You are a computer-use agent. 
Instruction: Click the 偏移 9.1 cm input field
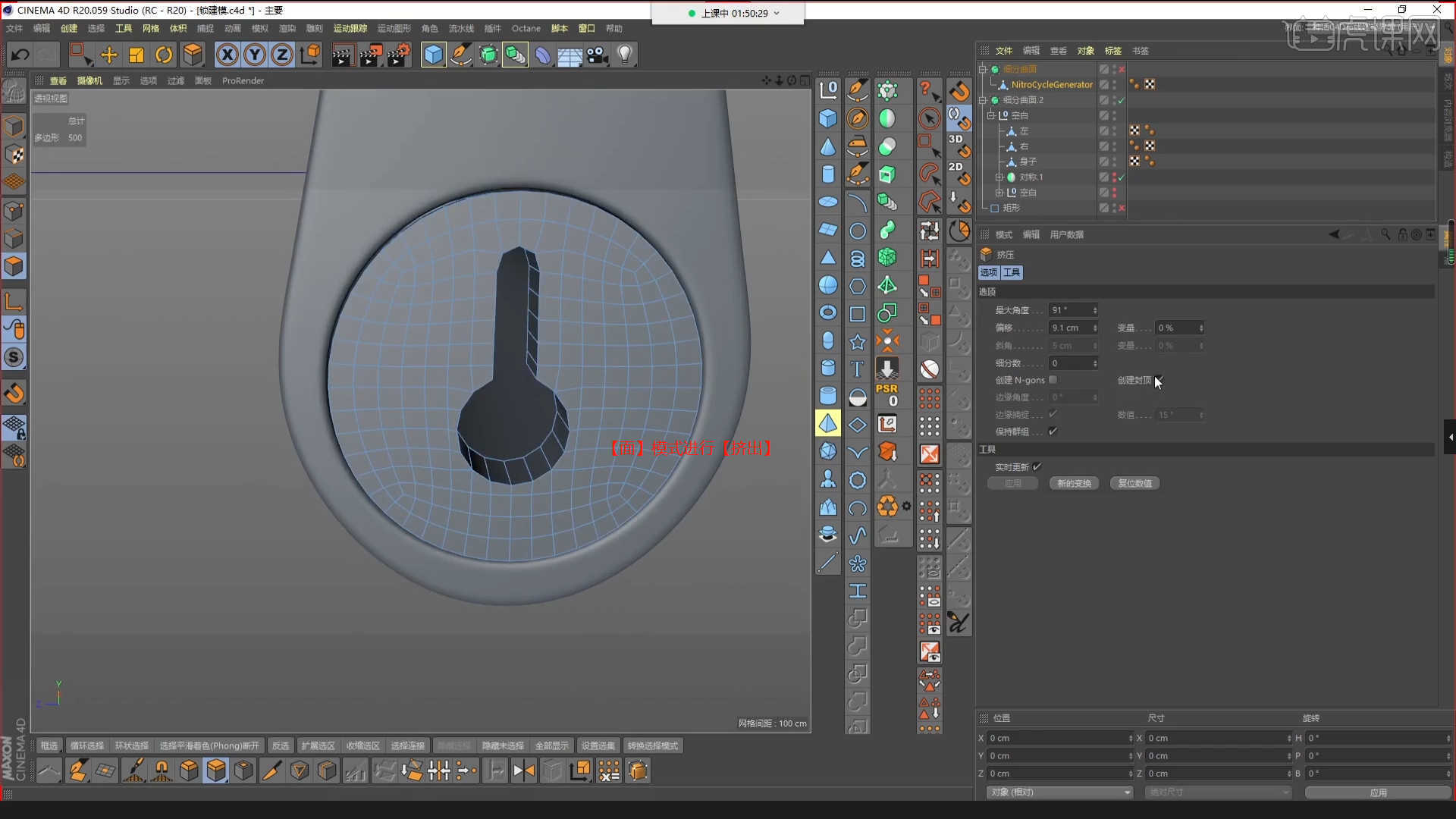pos(1073,328)
